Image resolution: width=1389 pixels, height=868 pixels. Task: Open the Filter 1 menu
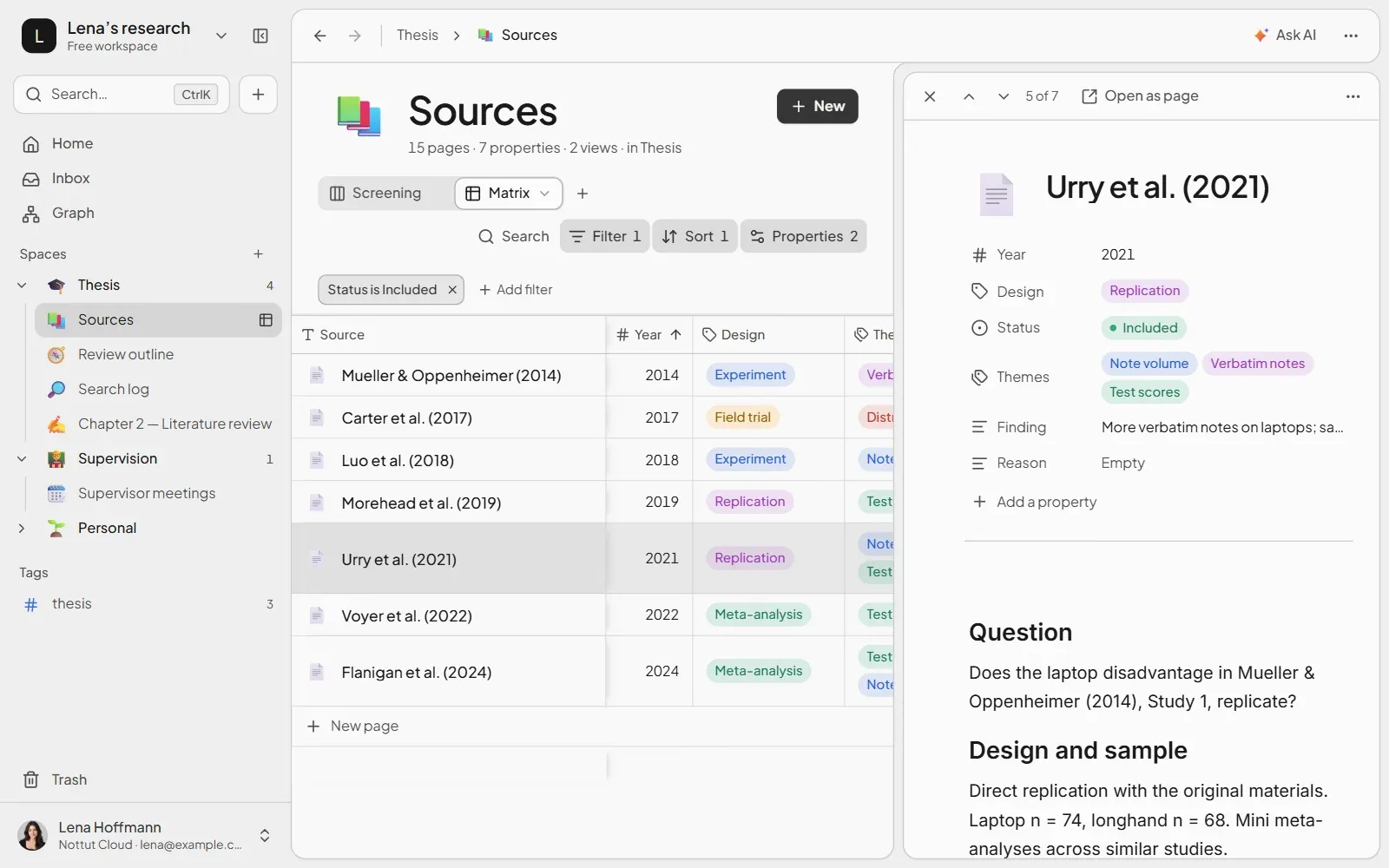click(x=605, y=236)
